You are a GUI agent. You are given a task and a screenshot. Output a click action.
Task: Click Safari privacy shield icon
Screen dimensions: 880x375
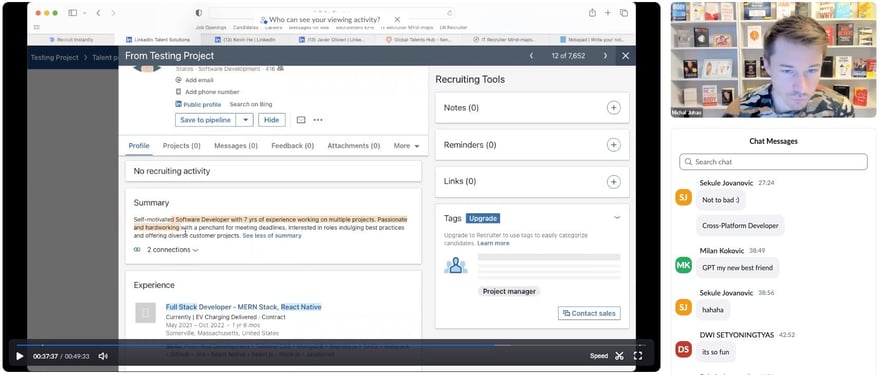point(199,13)
